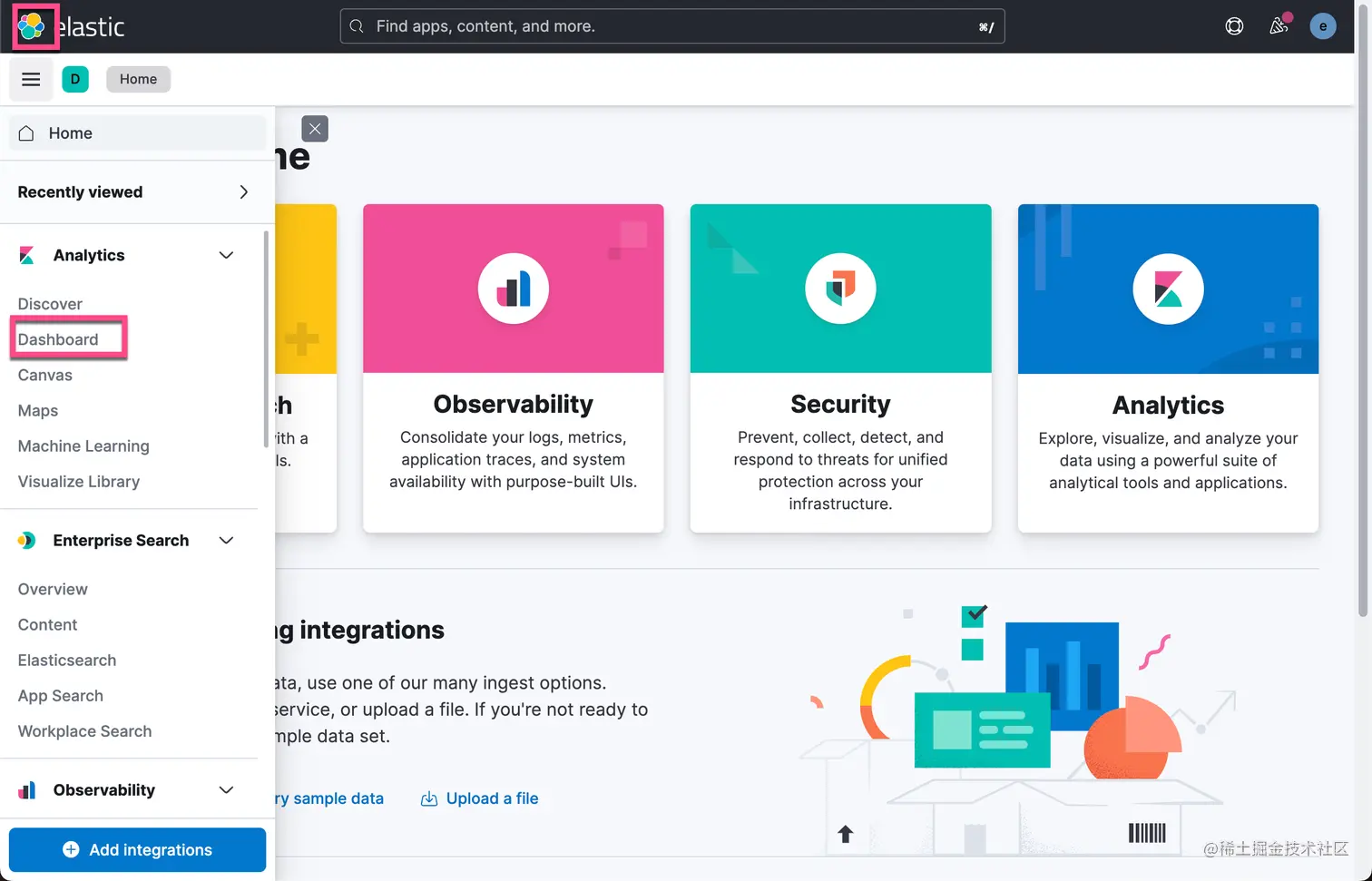
Task: Open Canvas from Analytics menu
Action: coord(45,375)
